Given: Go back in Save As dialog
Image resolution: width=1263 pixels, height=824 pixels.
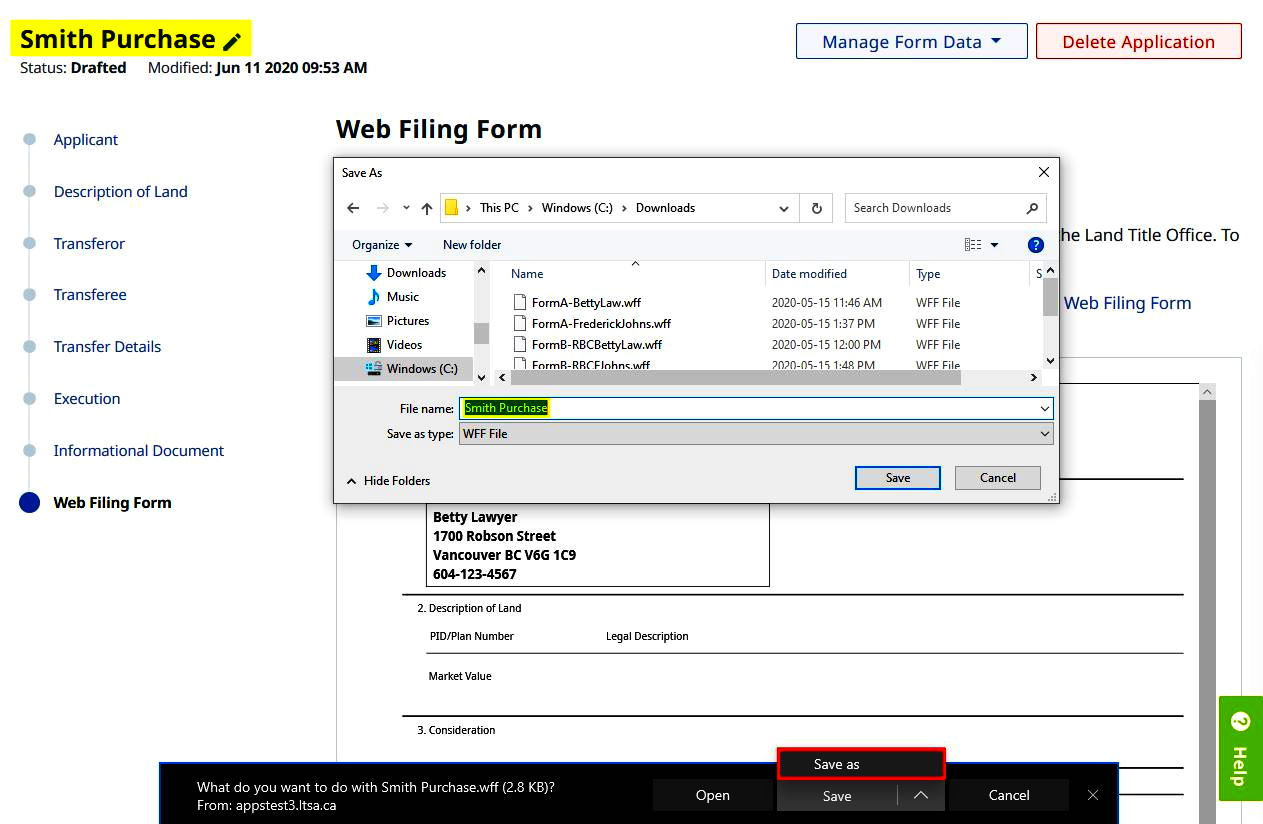Looking at the screenshot, I should 352,208.
